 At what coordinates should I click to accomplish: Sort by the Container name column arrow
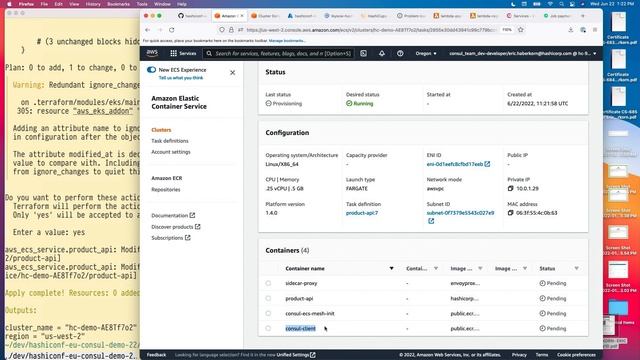(391, 269)
